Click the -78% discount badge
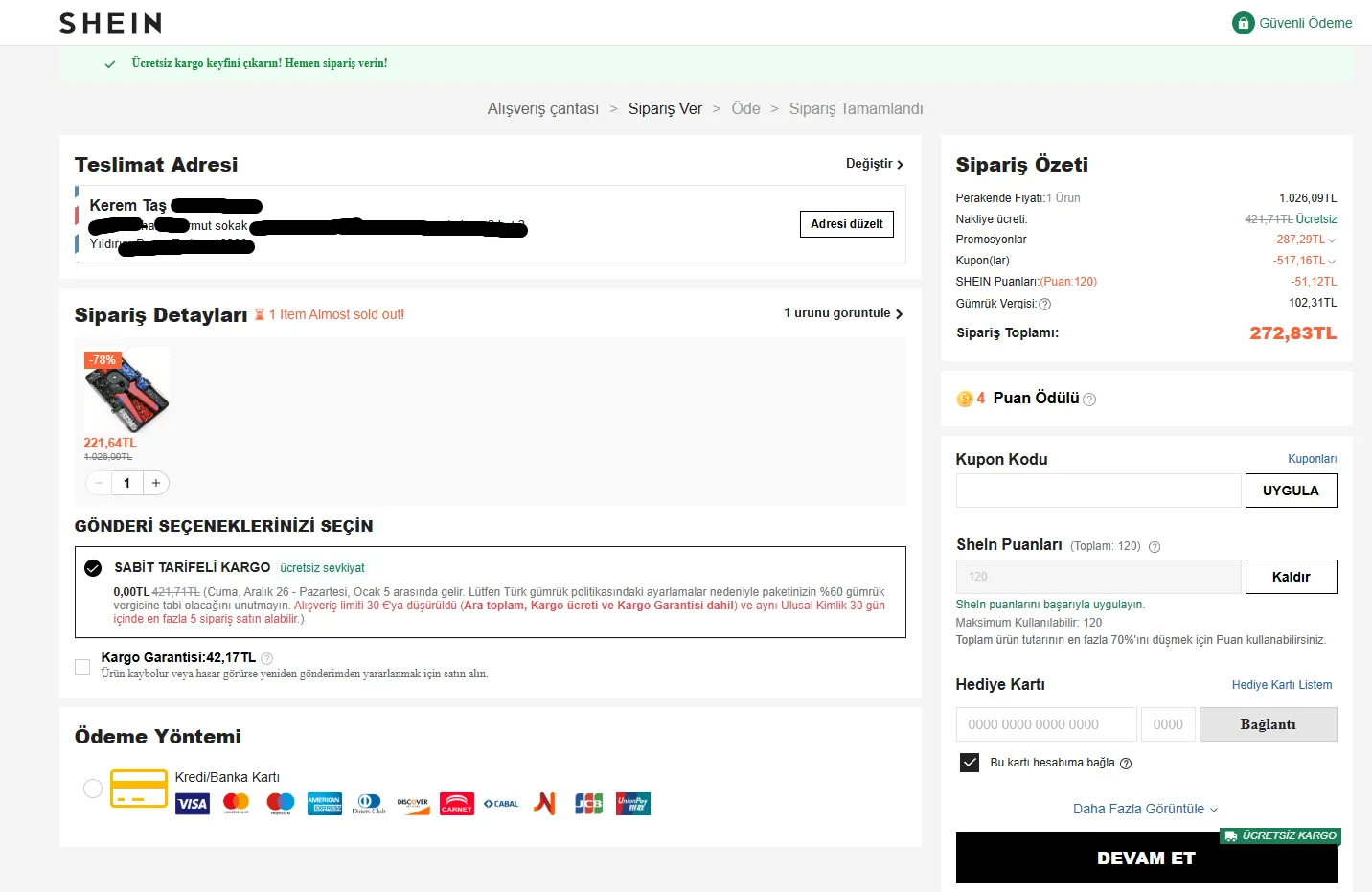The width and height of the screenshot is (1372, 892). click(103, 360)
